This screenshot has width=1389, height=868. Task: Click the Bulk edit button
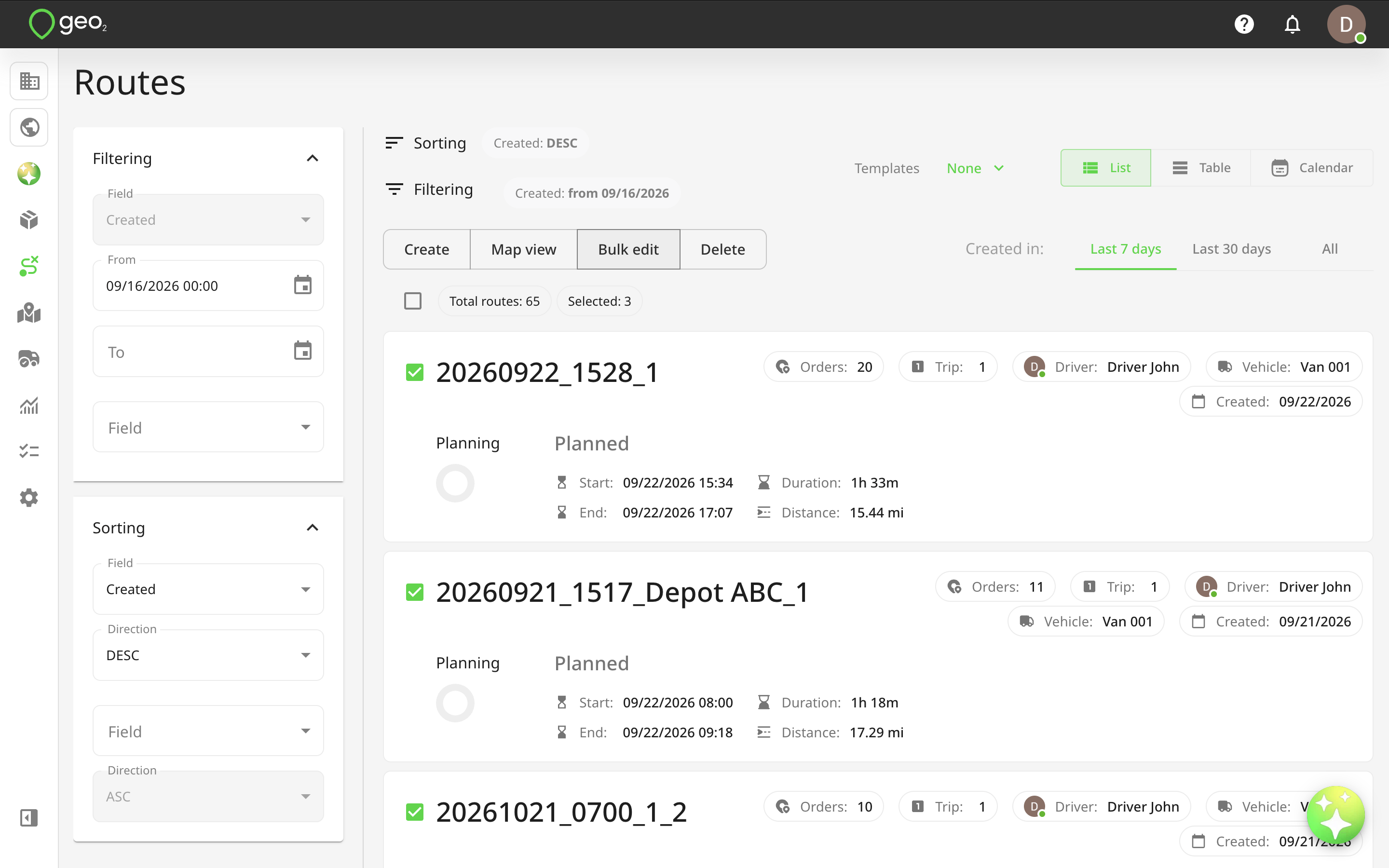[628, 249]
